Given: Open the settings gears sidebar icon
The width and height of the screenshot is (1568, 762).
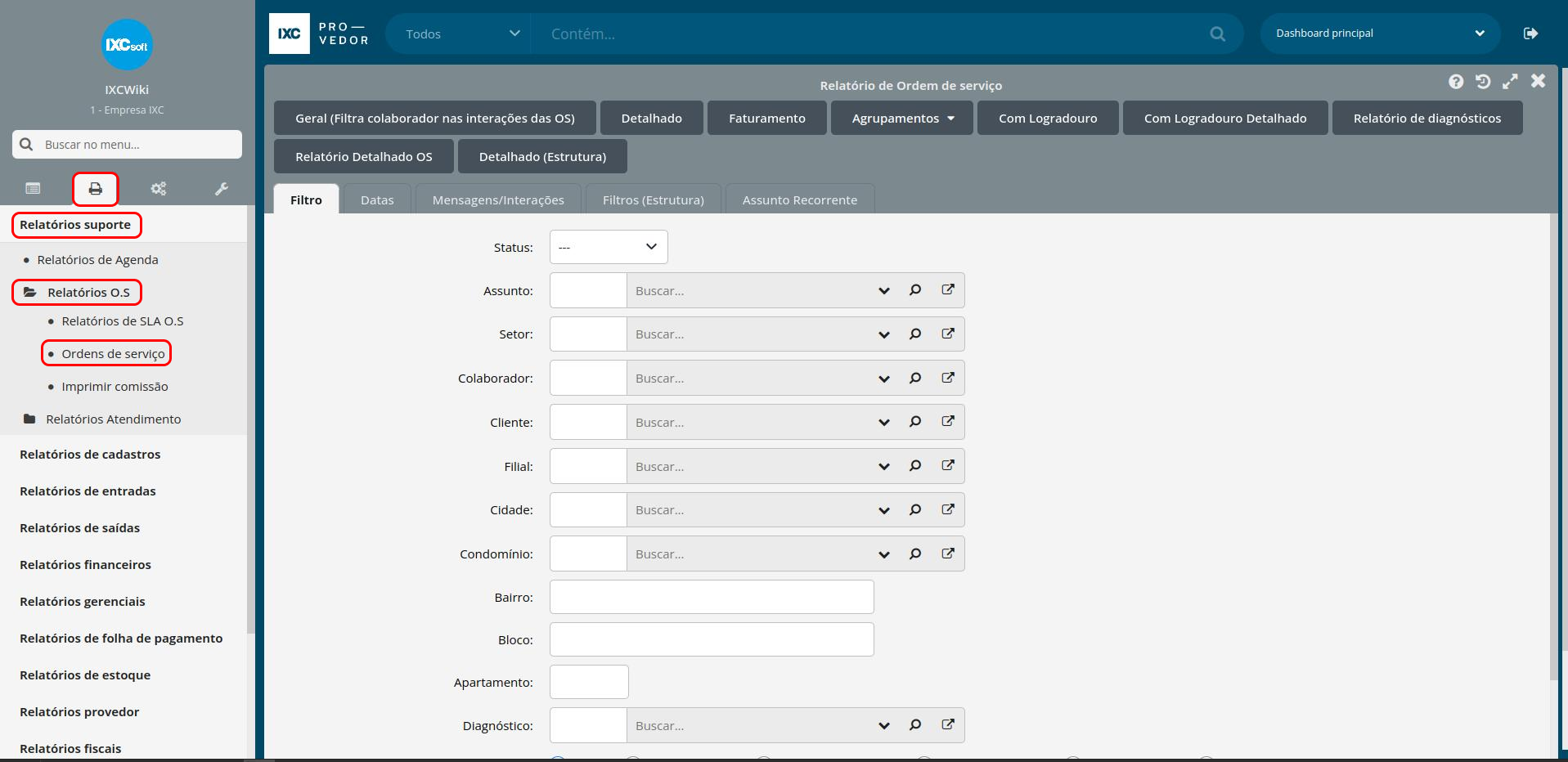Looking at the screenshot, I should coord(159,189).
